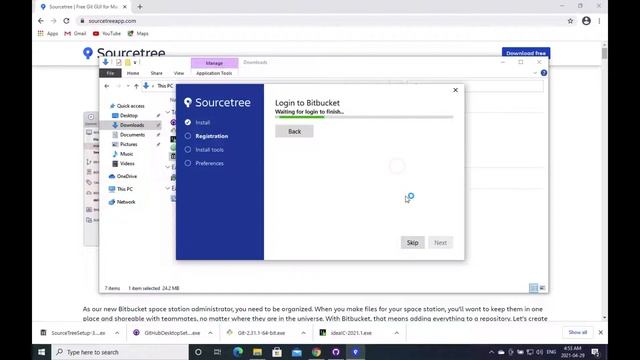Click the disabled Next button
Viewport: 640px width, 360px height.
(x=440, y=242)
